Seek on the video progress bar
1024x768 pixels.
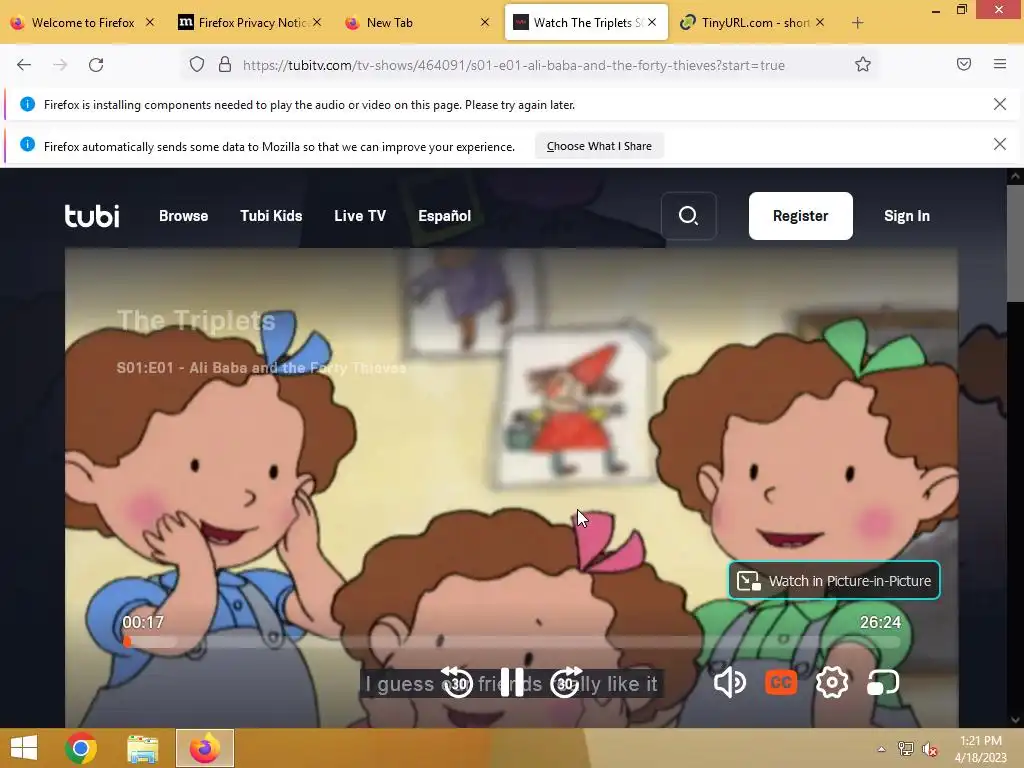tap(512, 642)
